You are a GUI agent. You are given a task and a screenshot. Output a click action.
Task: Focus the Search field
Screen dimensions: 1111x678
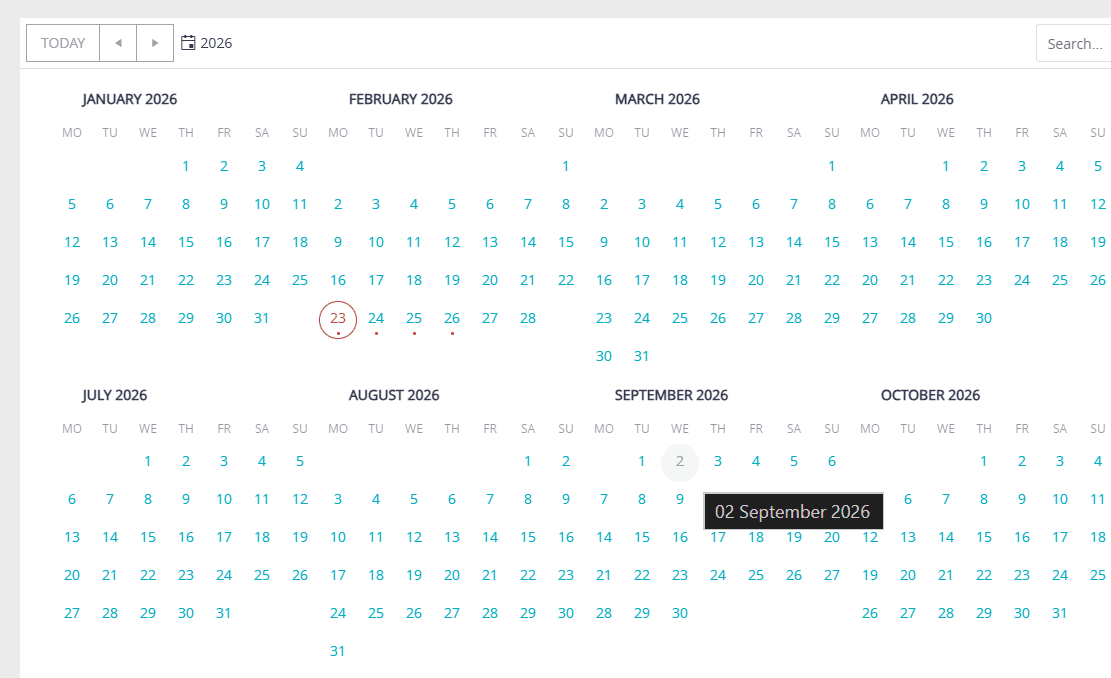click(x=1074, y=44)
